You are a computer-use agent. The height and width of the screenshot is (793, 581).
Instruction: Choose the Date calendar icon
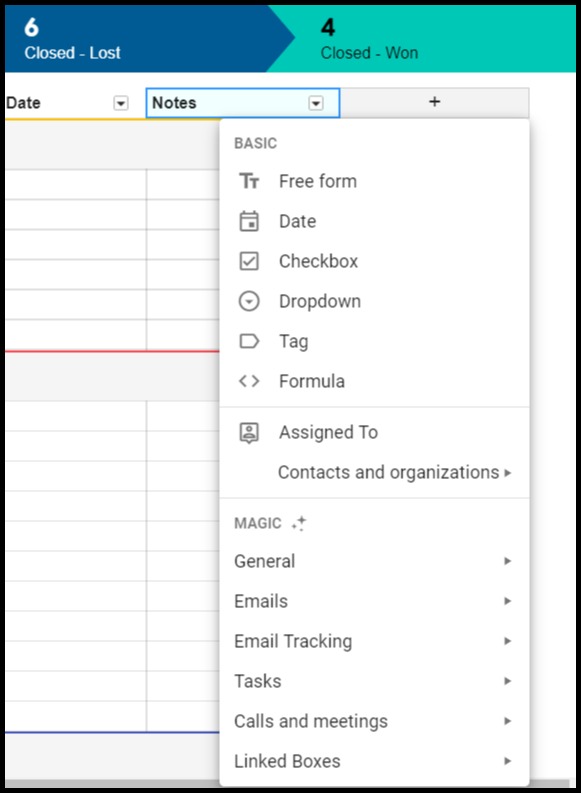pyautogui.click(x=249, y=221)
